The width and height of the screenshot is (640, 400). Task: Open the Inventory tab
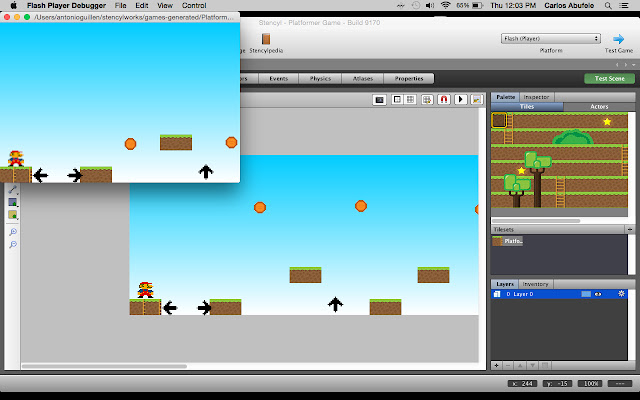click(x=536, y=284)
